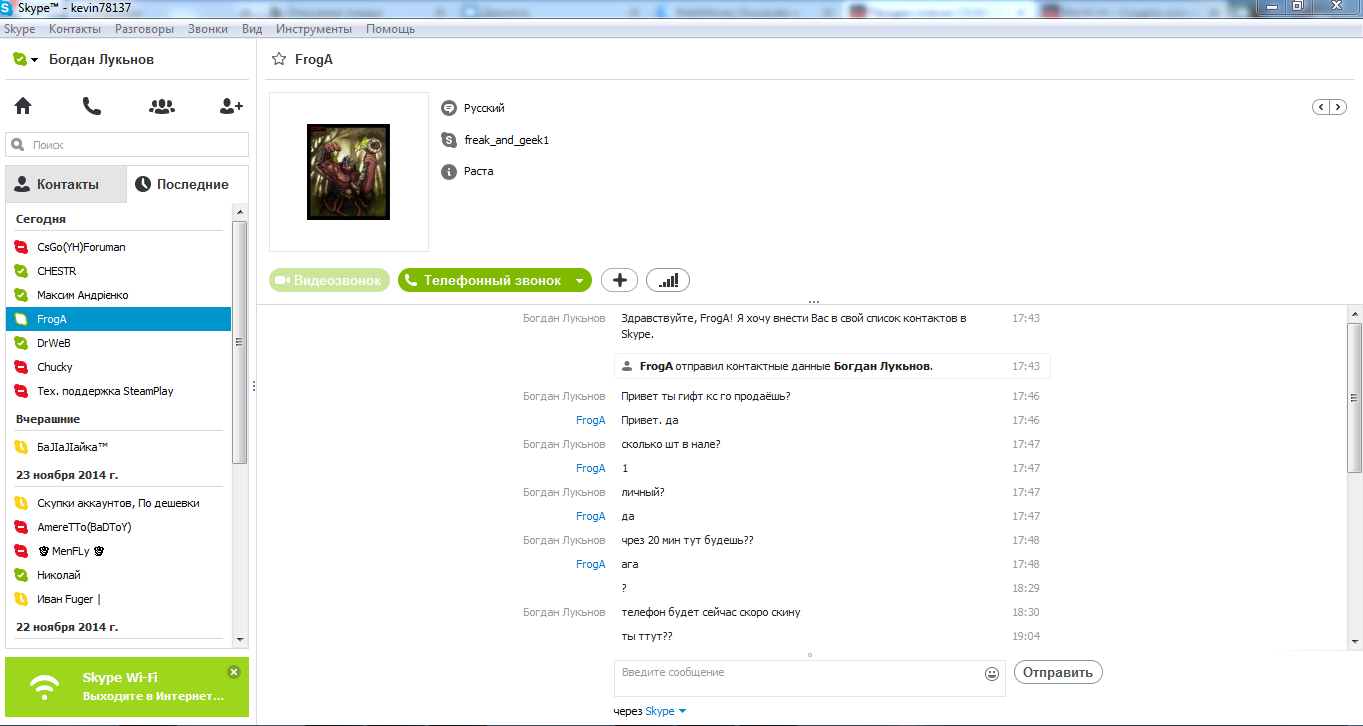Click status icon next to Chucky
This screenshot has height=726, width=1363.
[x=21, y=367]
